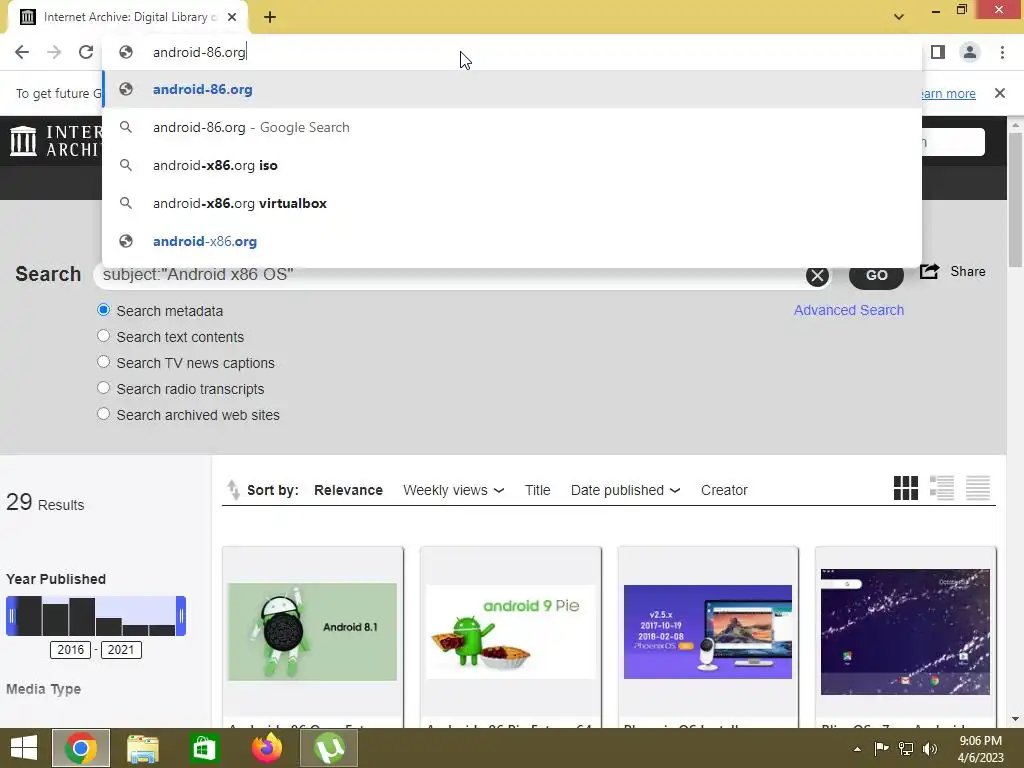
Task: Click the network tray icon
Action: coord(906,749)
